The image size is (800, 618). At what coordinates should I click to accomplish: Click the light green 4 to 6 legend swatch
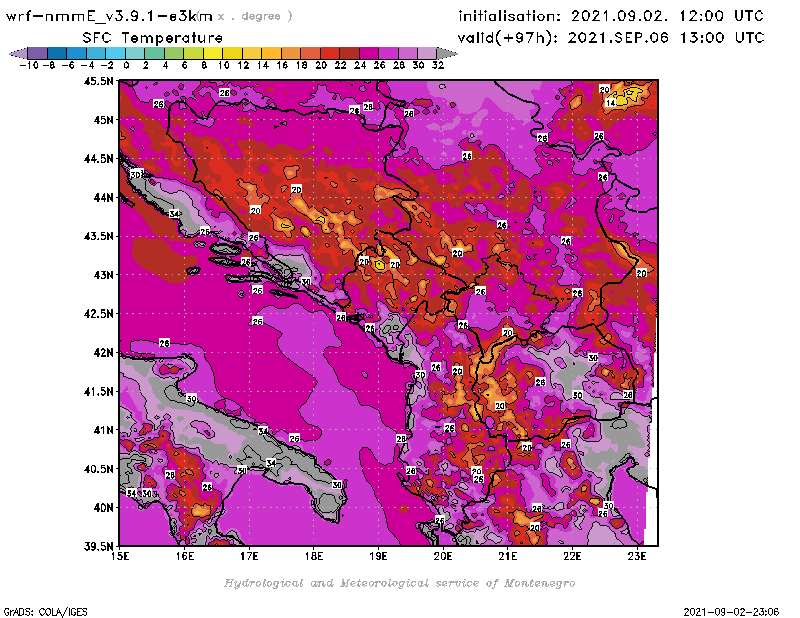tap(173, 53)
